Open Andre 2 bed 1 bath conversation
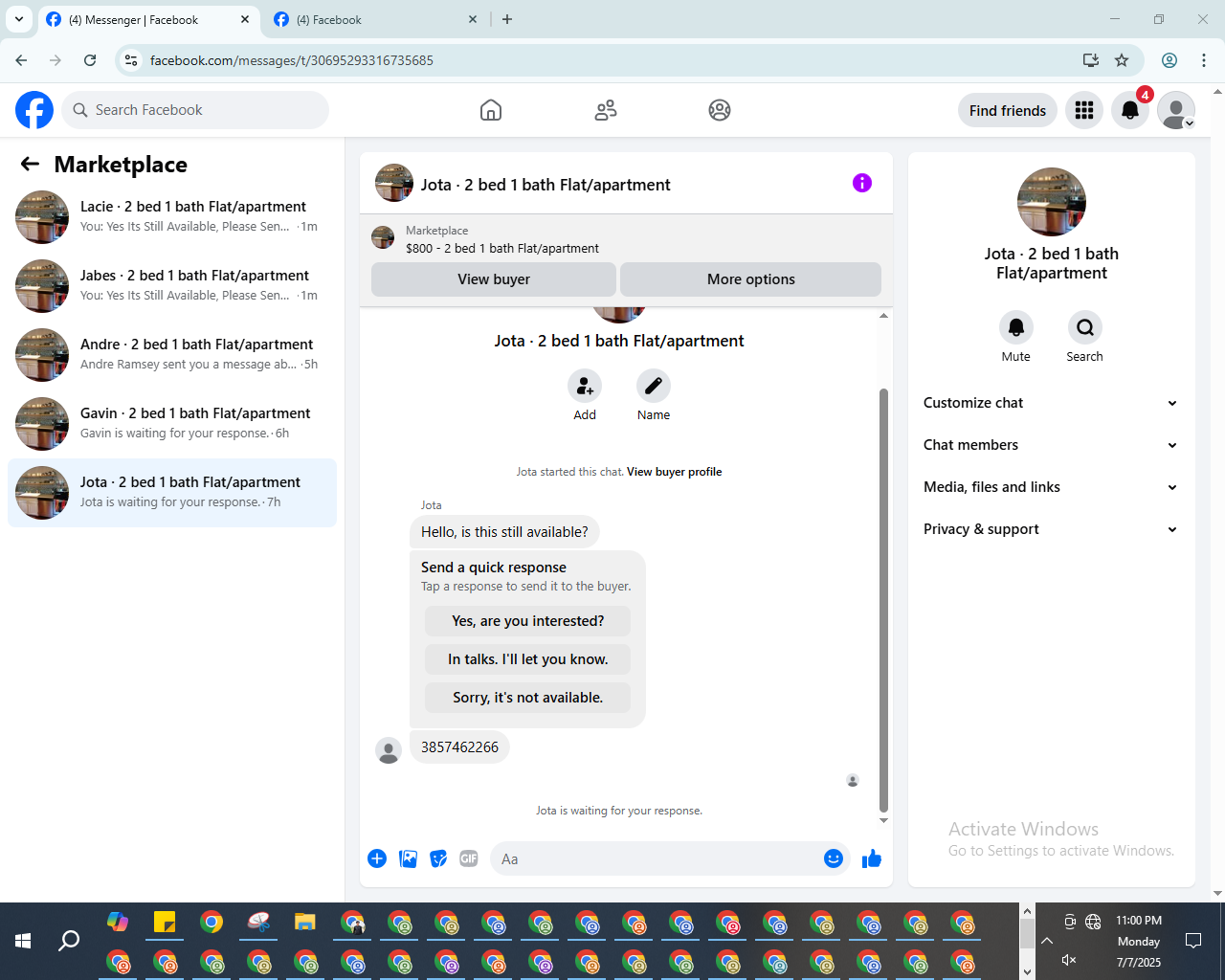Image resolution: width=1225 pixels, height=980 pixels. [x=172, y=355]
